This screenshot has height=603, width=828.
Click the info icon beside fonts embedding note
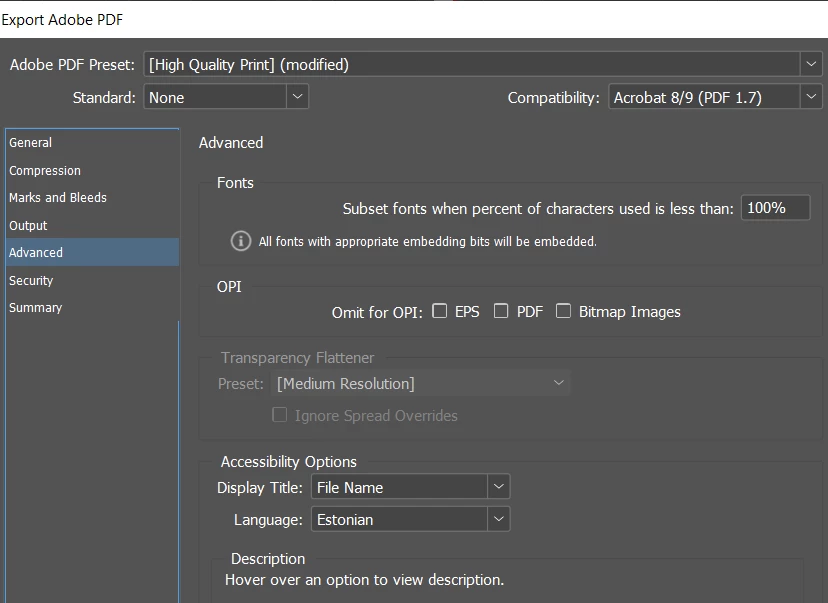click(x=241, y=241)
